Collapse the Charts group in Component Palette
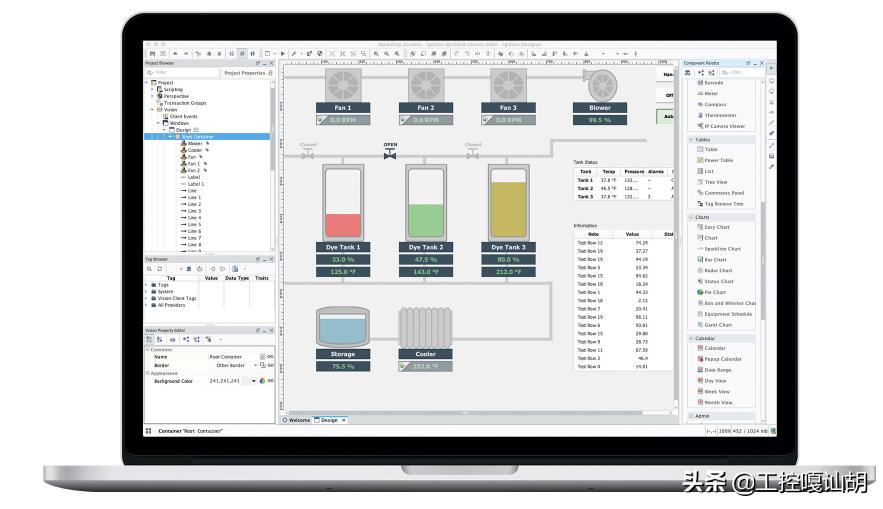The width and height of the screenshot is (883, 509). (x=692, y=217)
